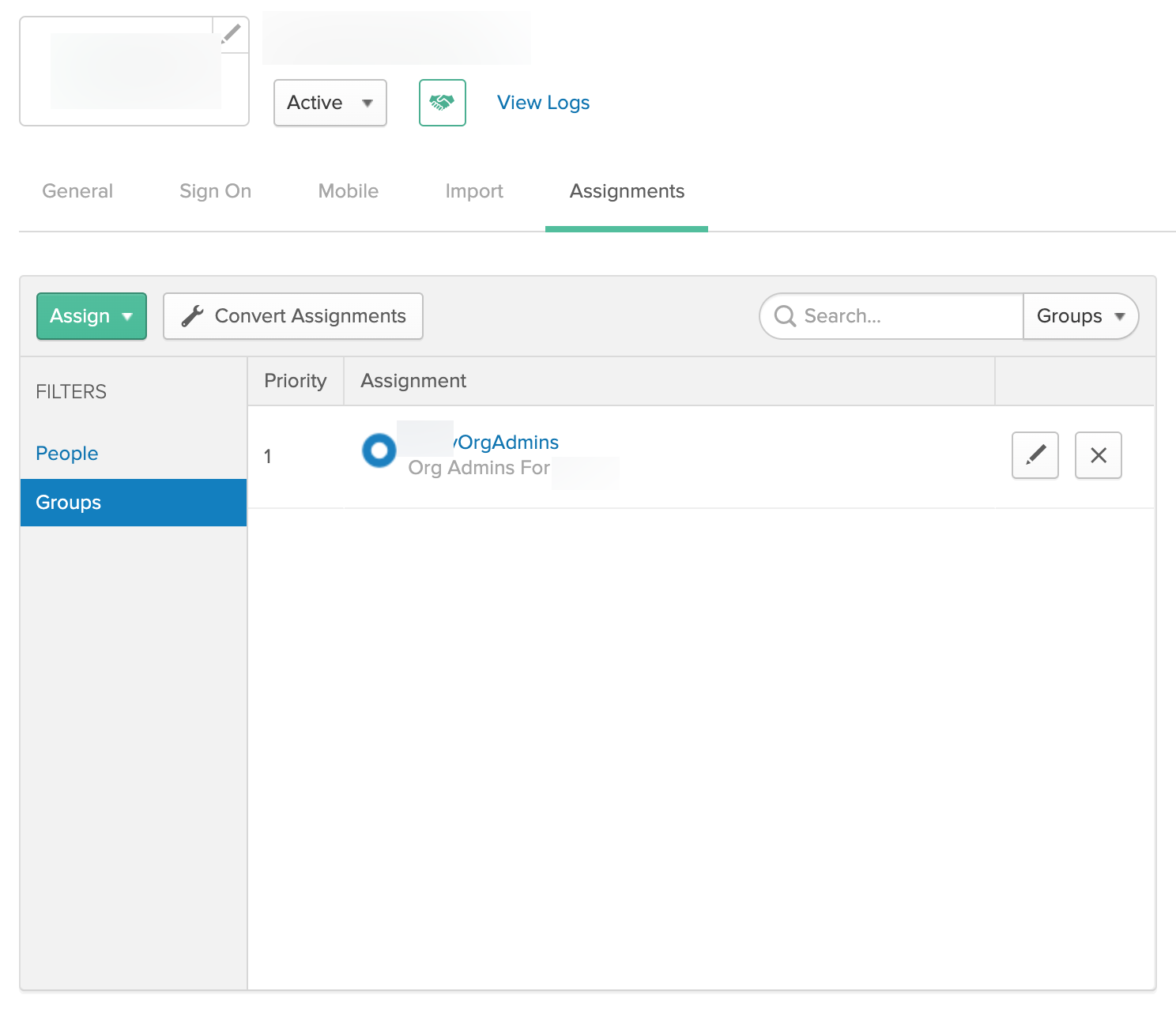Select the Groups filter
1176x1010 pixels.
[x=134, y=503]
